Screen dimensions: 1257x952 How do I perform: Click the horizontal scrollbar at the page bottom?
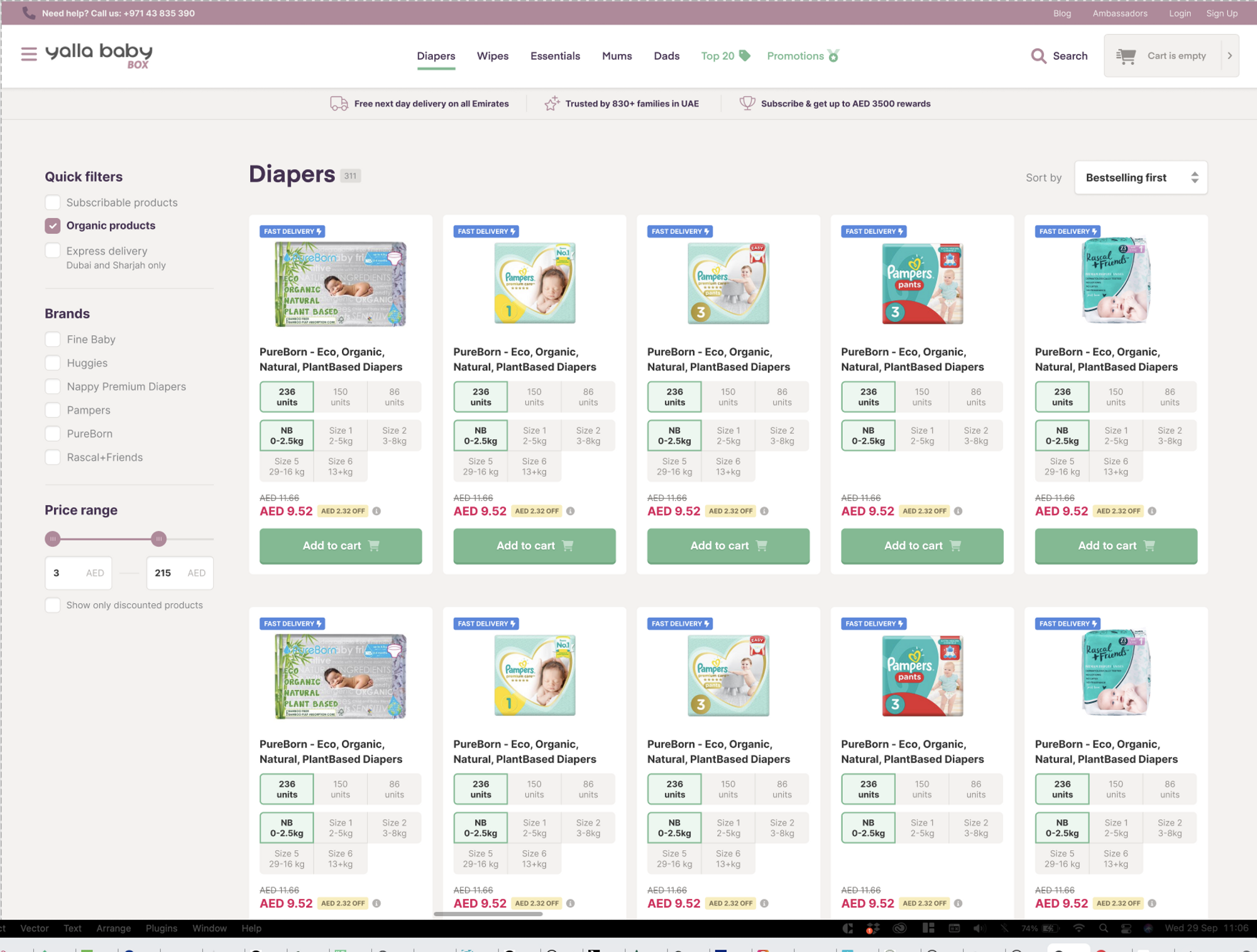pyautogui.click(x=488, y=914)
